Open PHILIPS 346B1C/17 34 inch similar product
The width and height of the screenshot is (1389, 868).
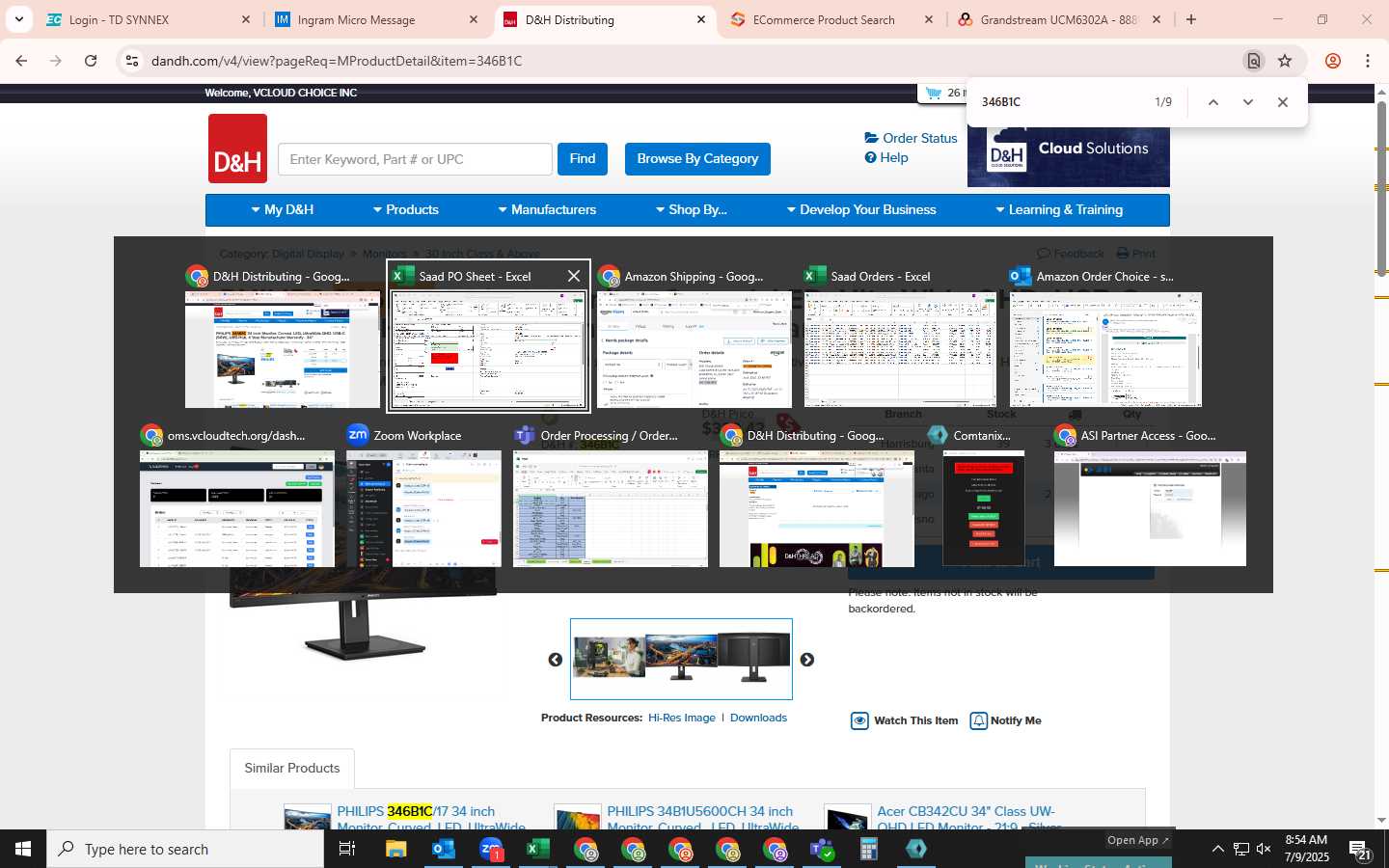[x=431, y=819]
